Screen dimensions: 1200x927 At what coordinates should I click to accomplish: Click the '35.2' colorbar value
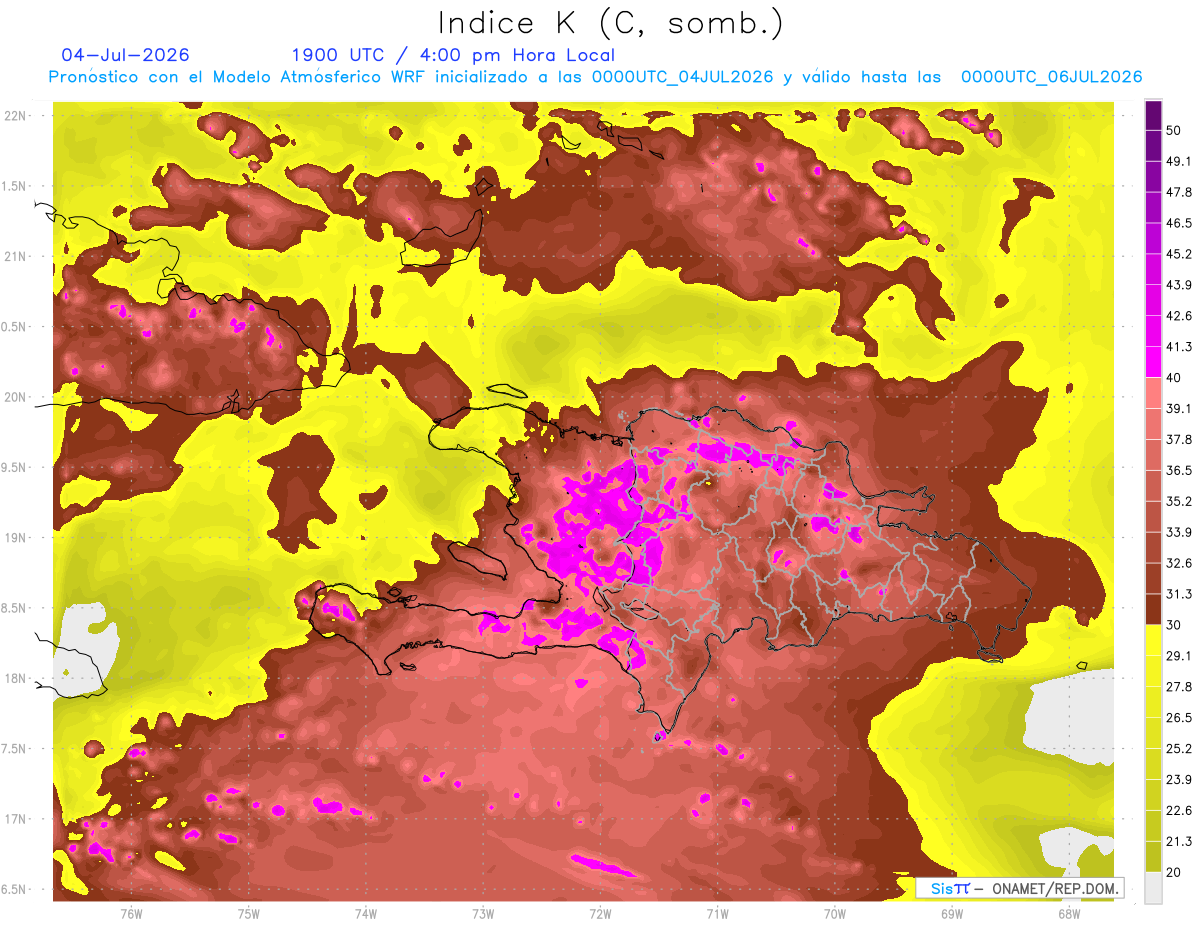[x=1178, y=501]
